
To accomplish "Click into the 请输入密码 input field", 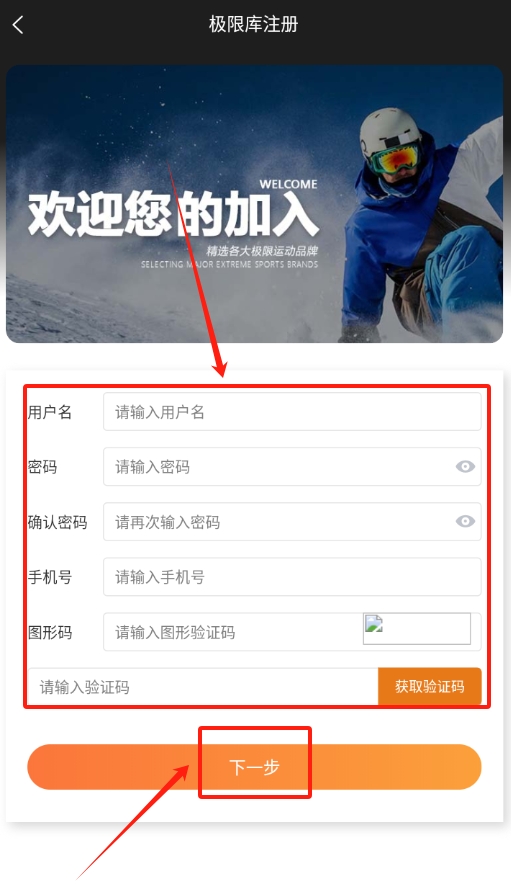I will point(279,467).
